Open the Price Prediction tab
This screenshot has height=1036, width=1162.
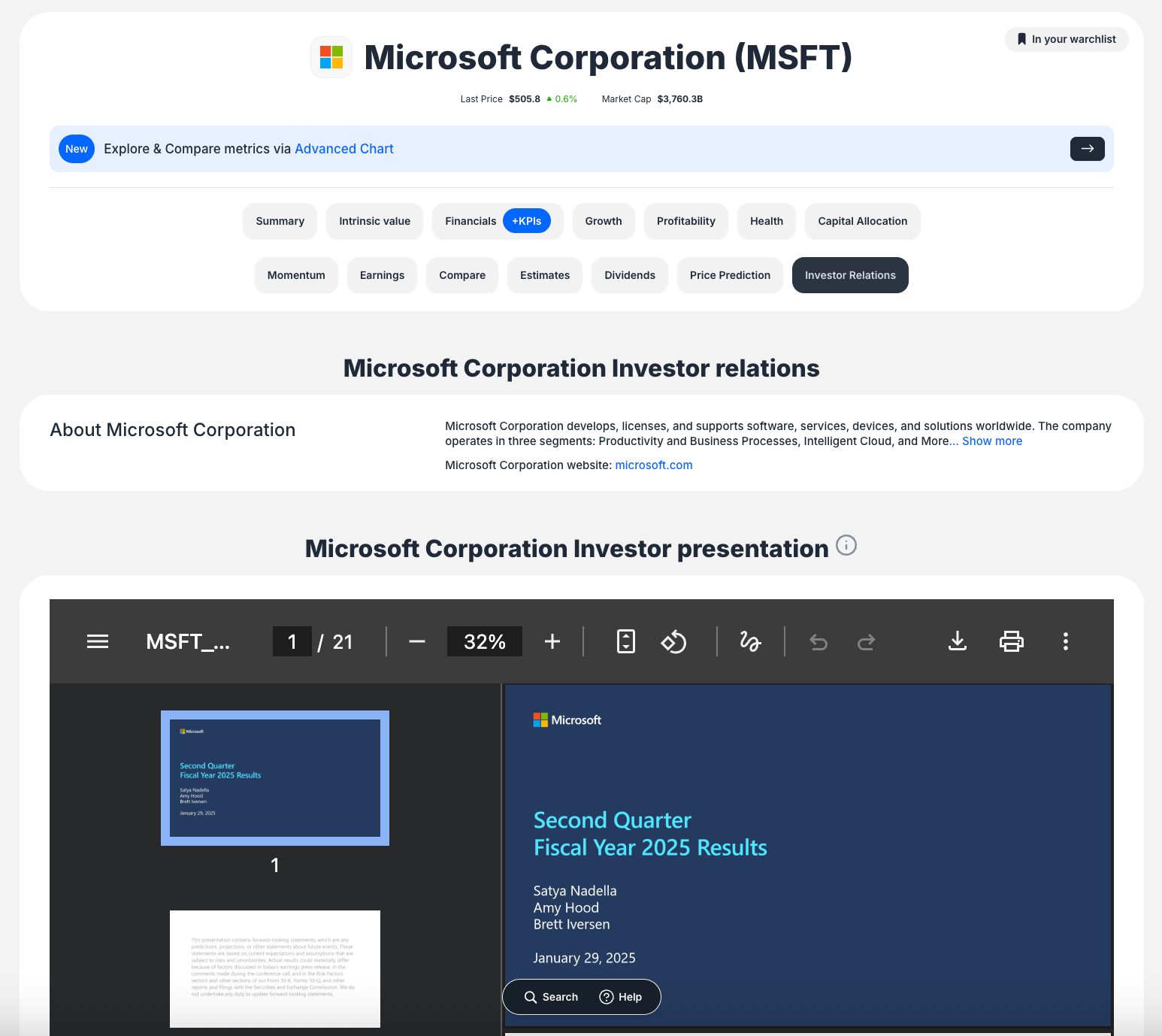[x=731, y=275]
